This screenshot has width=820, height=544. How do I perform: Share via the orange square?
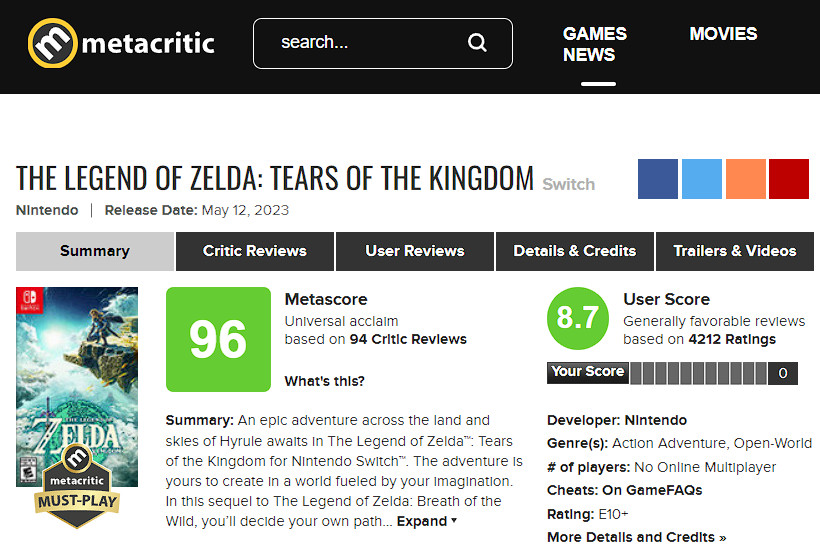pos(746,179)
